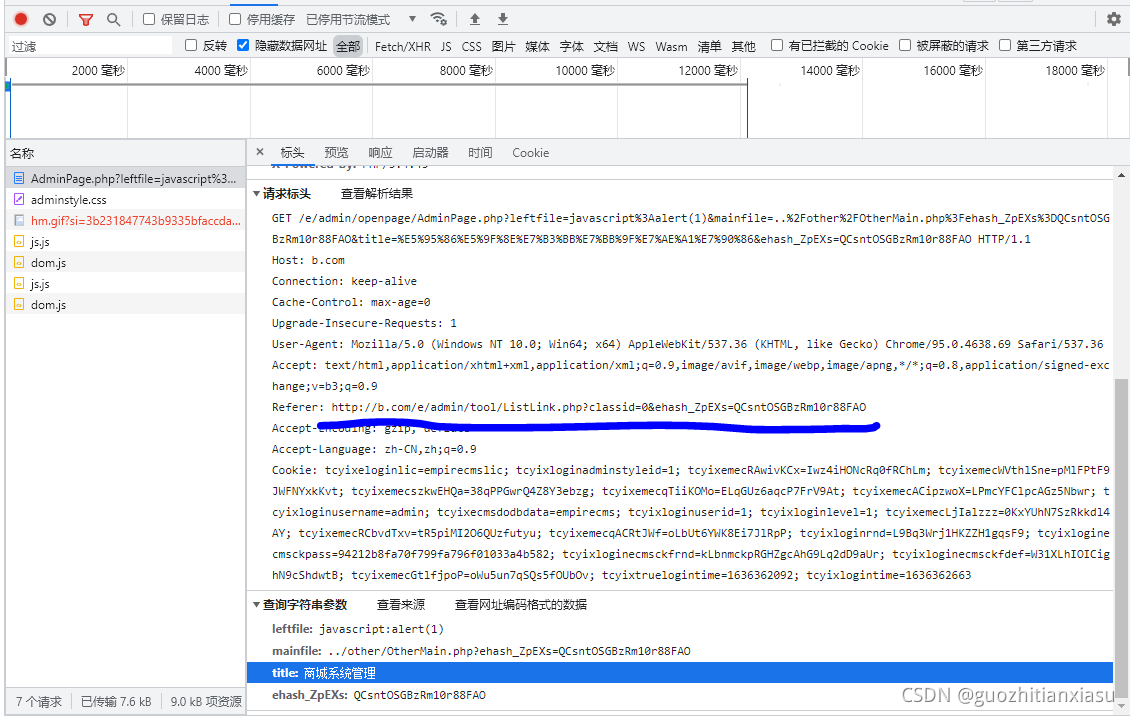Toggle 反转 filter checkbox
1130x716 pixels.
191,45
